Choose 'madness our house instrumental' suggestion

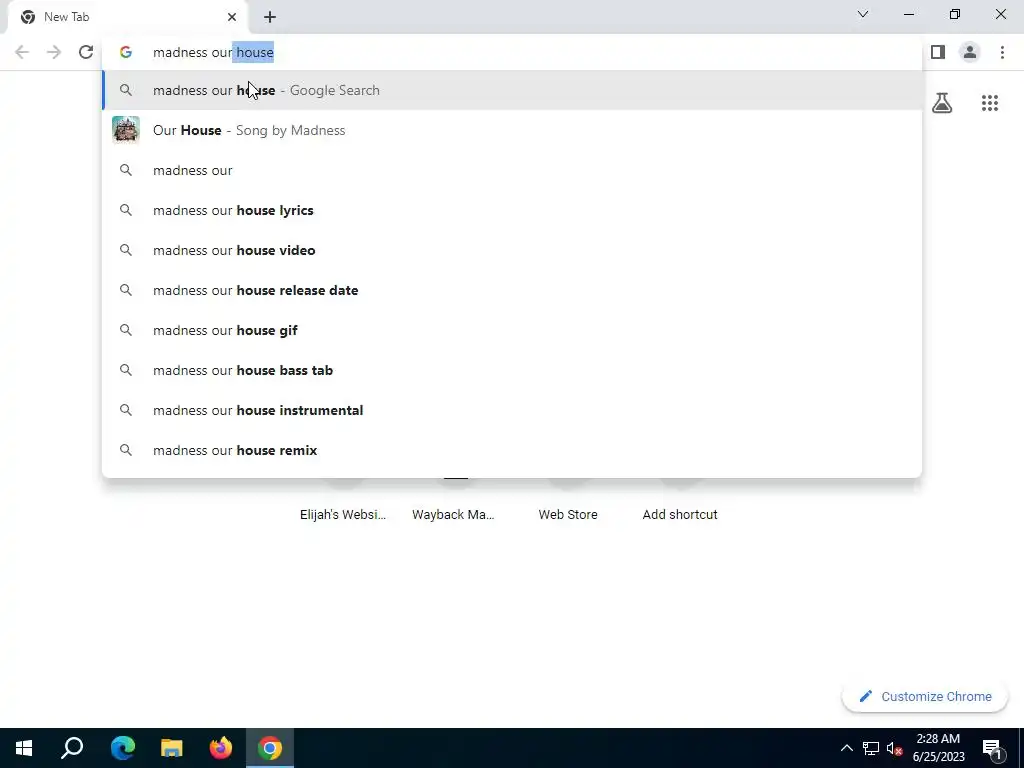[512, 410]
